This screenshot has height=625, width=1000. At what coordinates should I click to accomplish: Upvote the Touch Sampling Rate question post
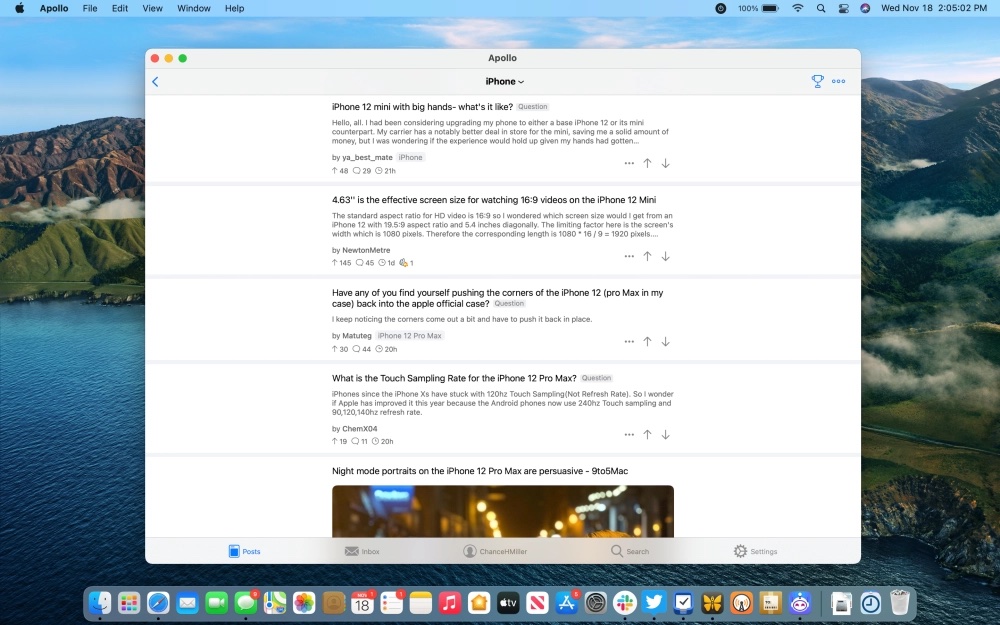pyautogui.click(x=647, y=434)
